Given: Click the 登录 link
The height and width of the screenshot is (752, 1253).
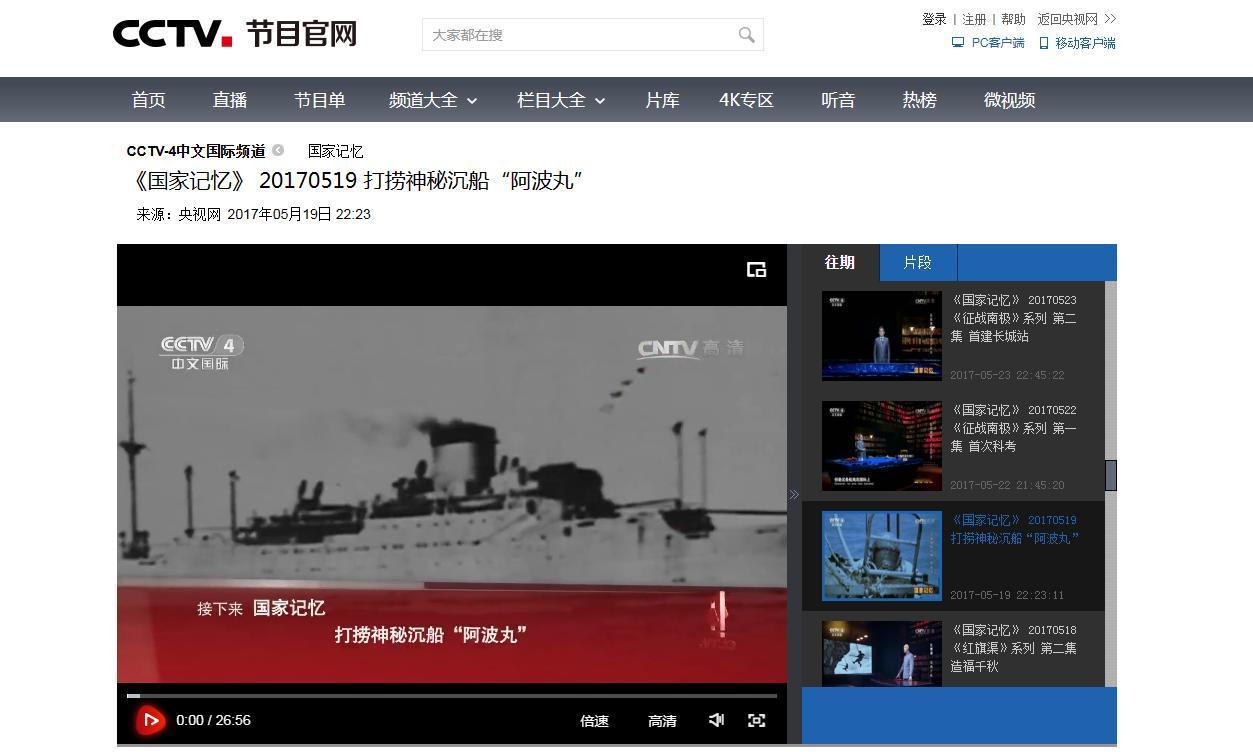Looking at the screenshot, I should pos(934,19).
